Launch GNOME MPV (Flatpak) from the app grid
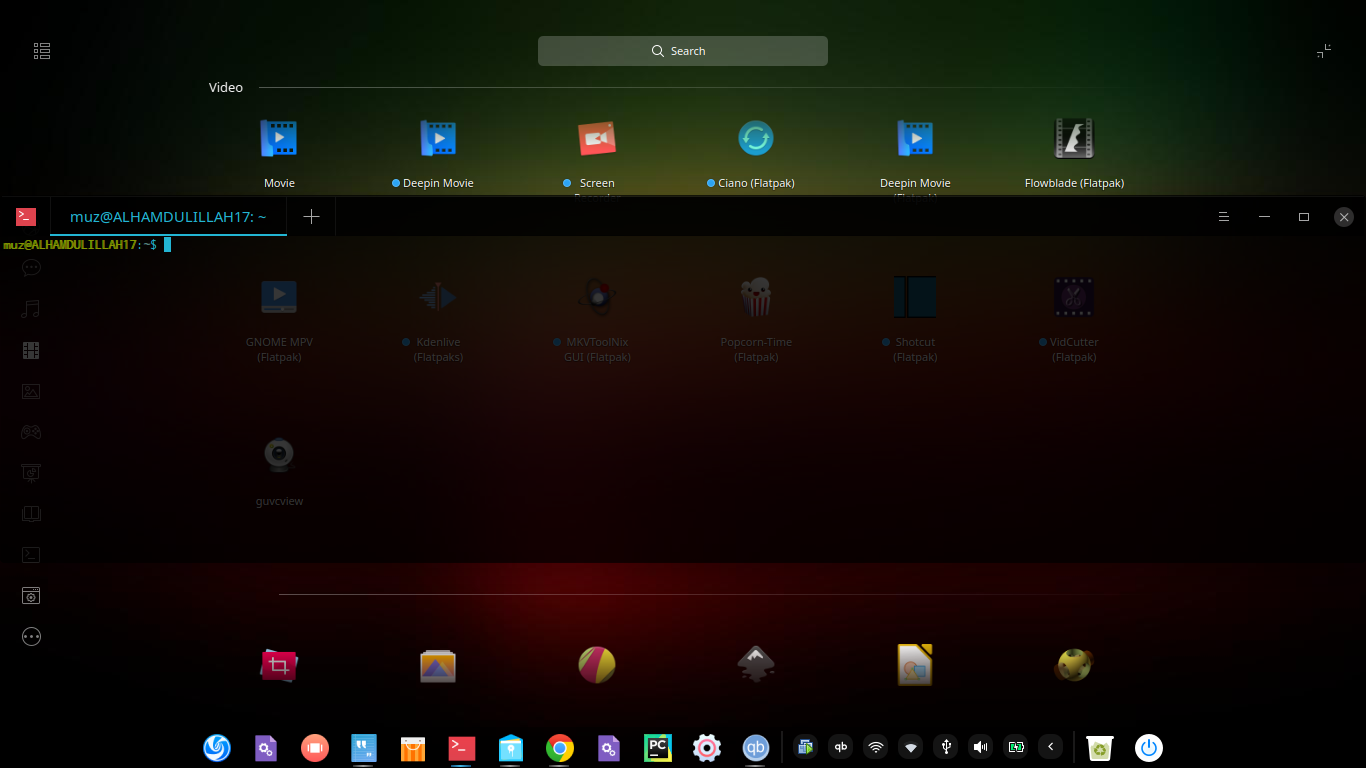The image size is (1366, 768). 279,297
